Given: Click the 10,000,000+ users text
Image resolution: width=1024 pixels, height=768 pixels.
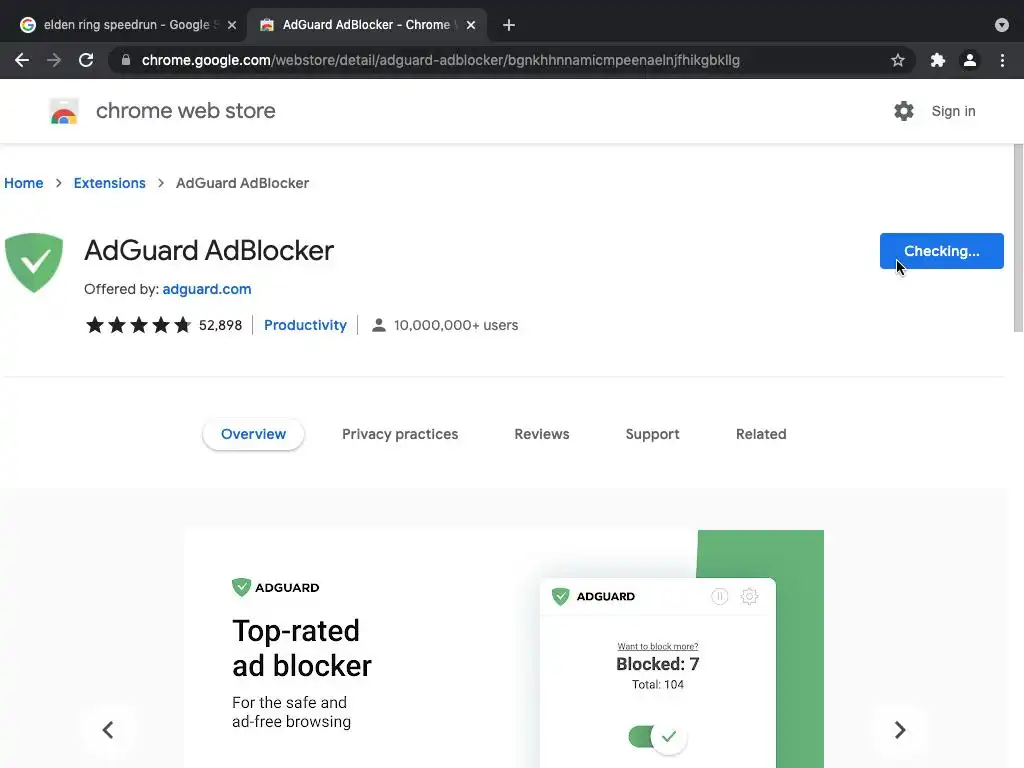Looking at the screenshot, I should (456, 325).
